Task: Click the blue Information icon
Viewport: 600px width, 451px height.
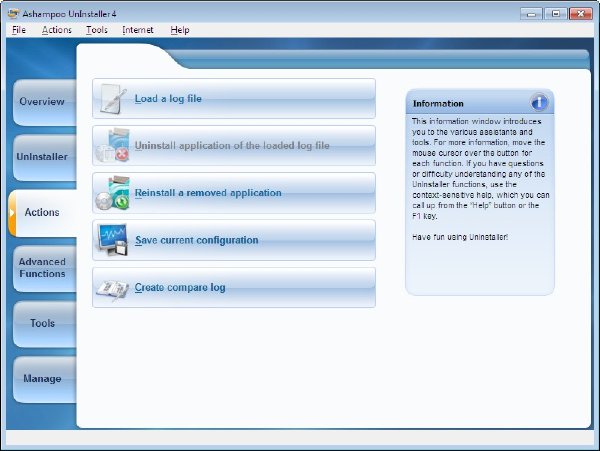Action: [539, 103]
